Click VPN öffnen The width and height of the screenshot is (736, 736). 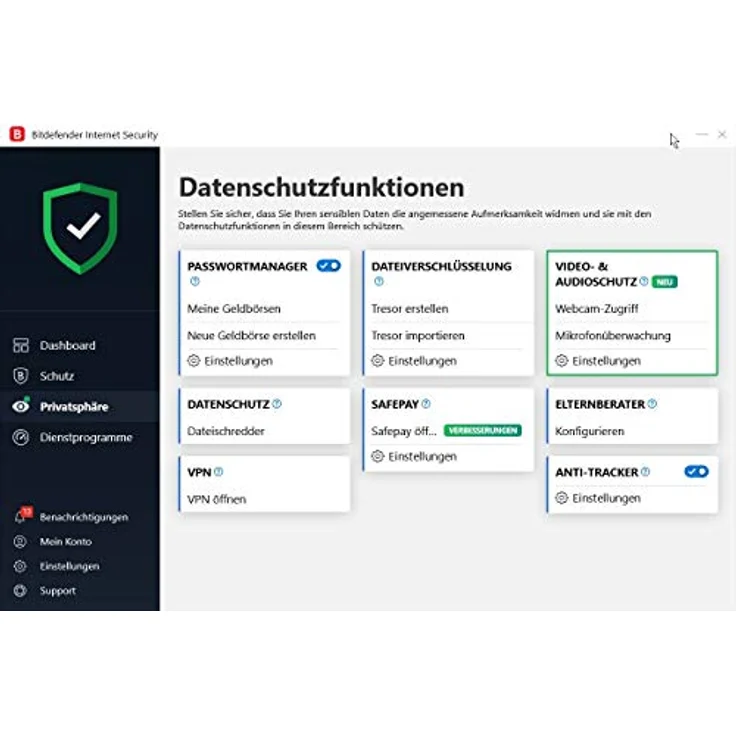pos(216,499)
